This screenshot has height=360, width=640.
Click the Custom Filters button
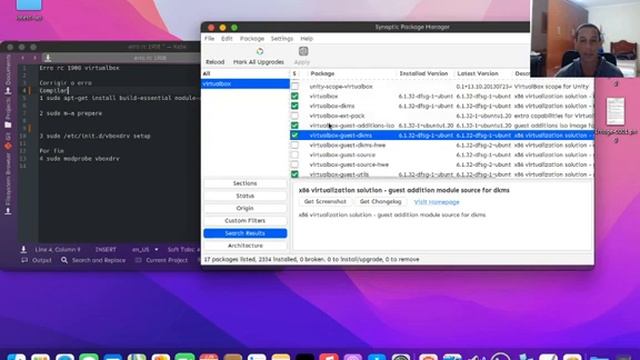pos(245,221)
